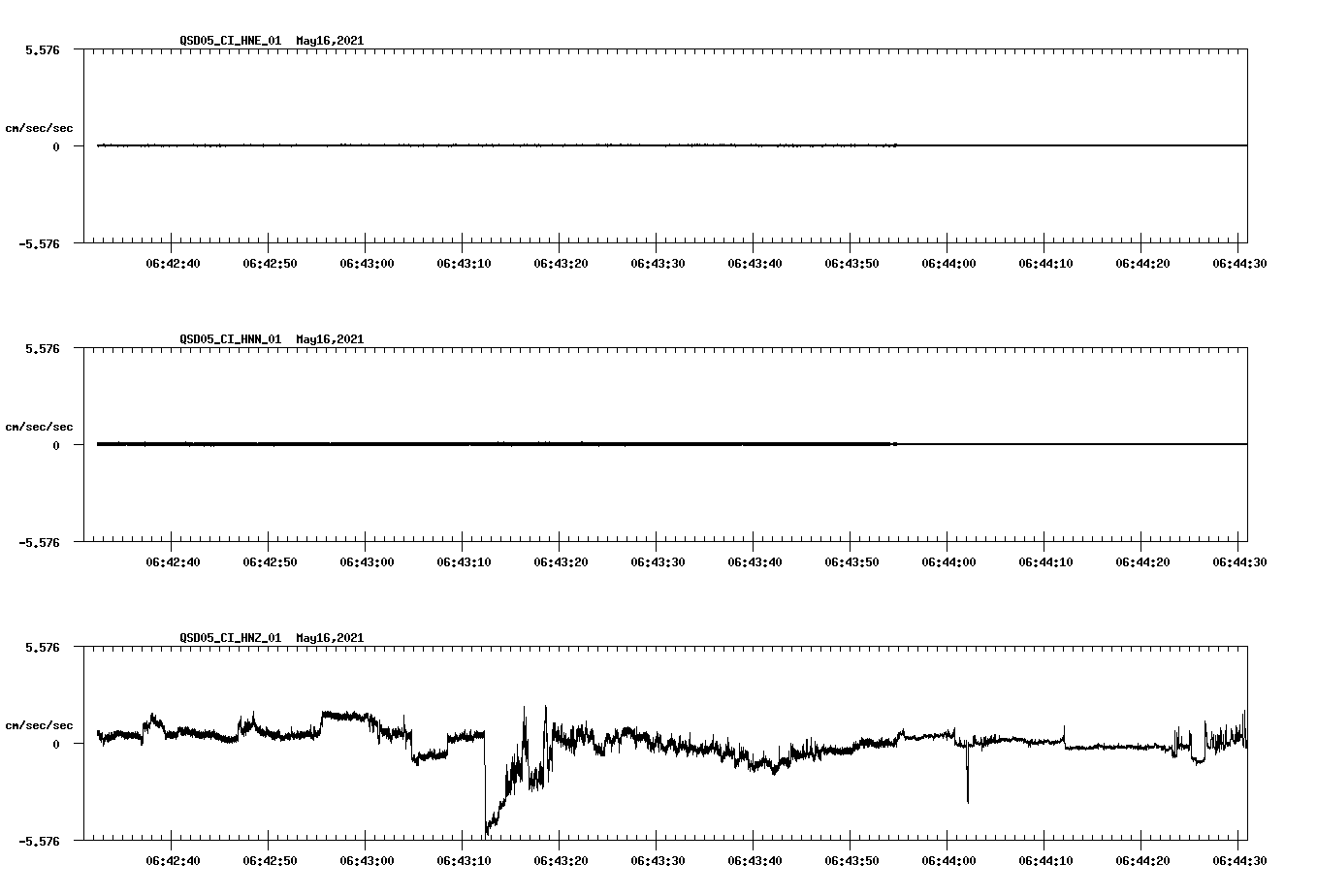The width and height of the screenshot is (1317, 896).
Task: Click the -5.576 lower scale of the HNZ plot
Action: (40, 841)
